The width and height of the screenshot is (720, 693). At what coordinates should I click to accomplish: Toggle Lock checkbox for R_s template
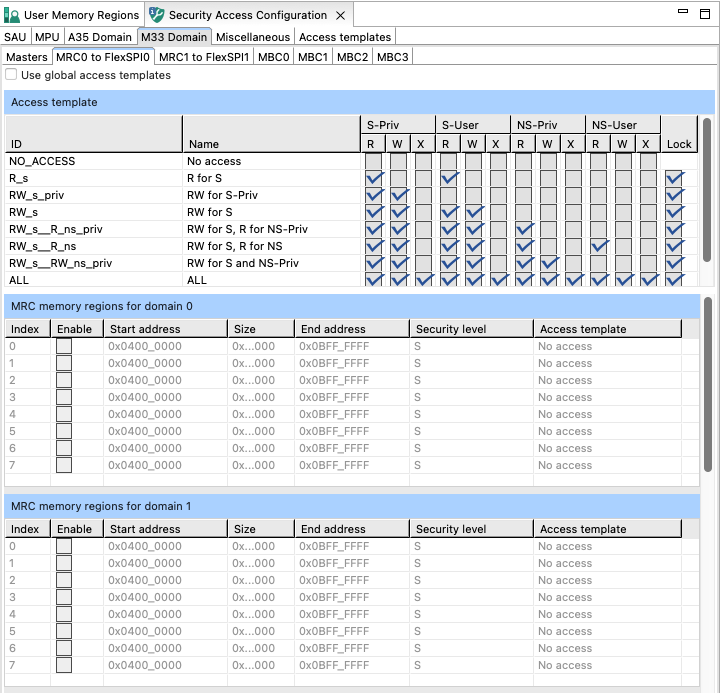pos(675,178)
